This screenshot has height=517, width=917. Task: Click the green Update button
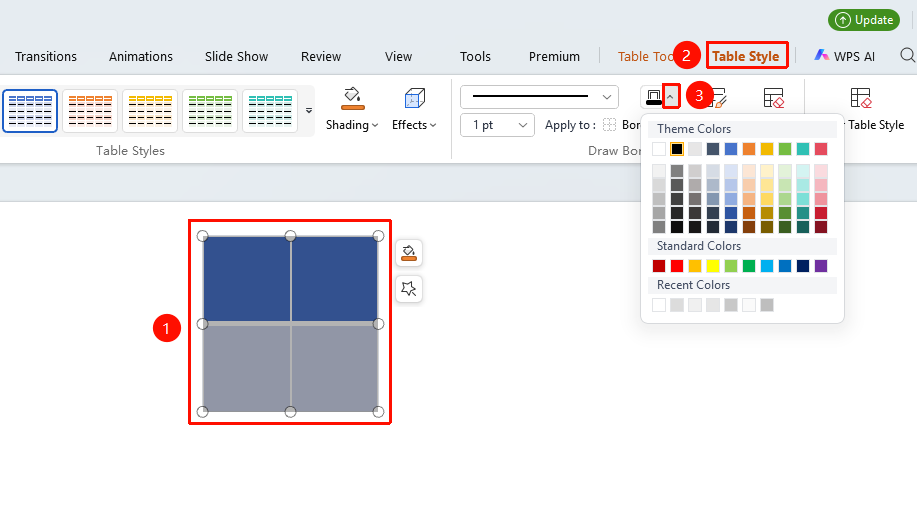tap(864, 20)
